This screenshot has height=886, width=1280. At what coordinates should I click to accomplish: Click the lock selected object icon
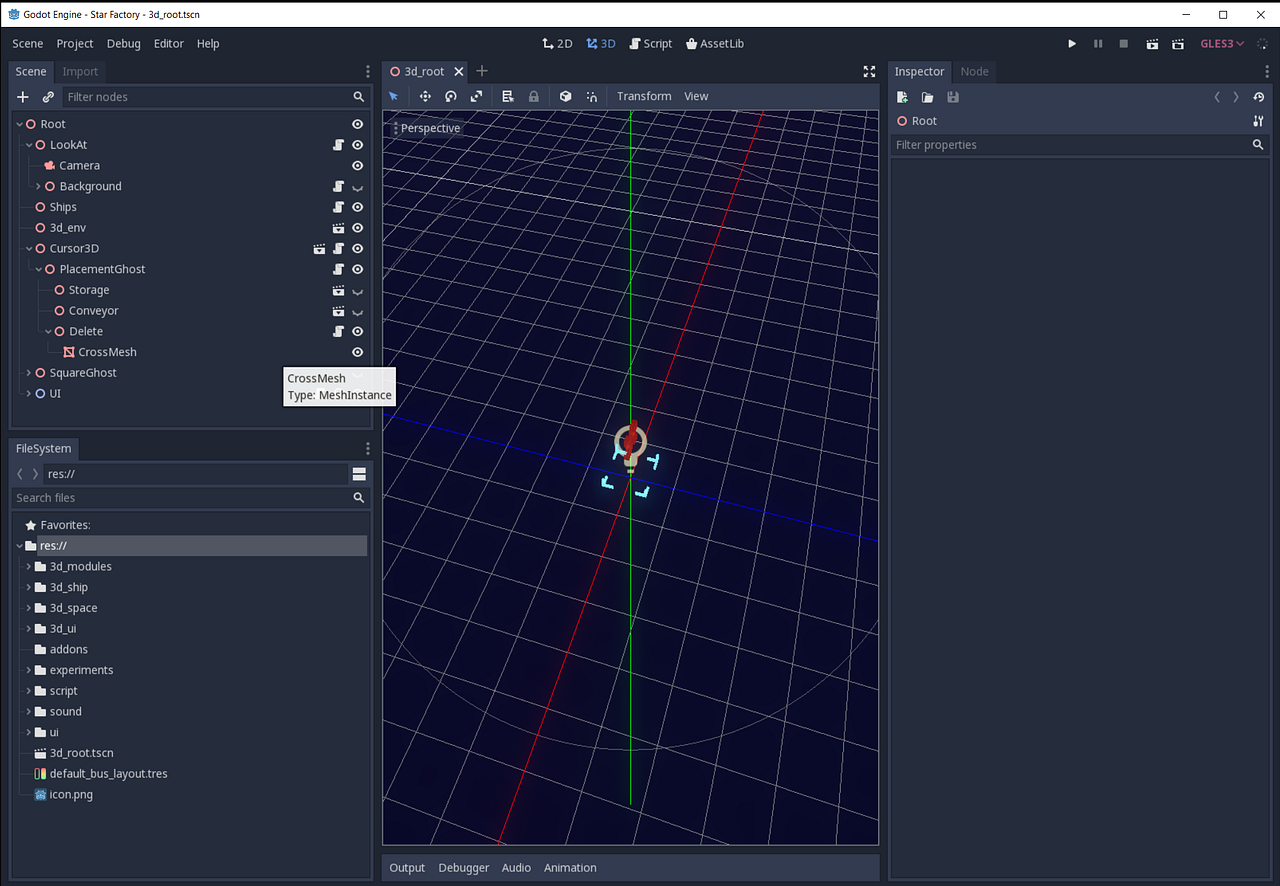tap(534, 96)
